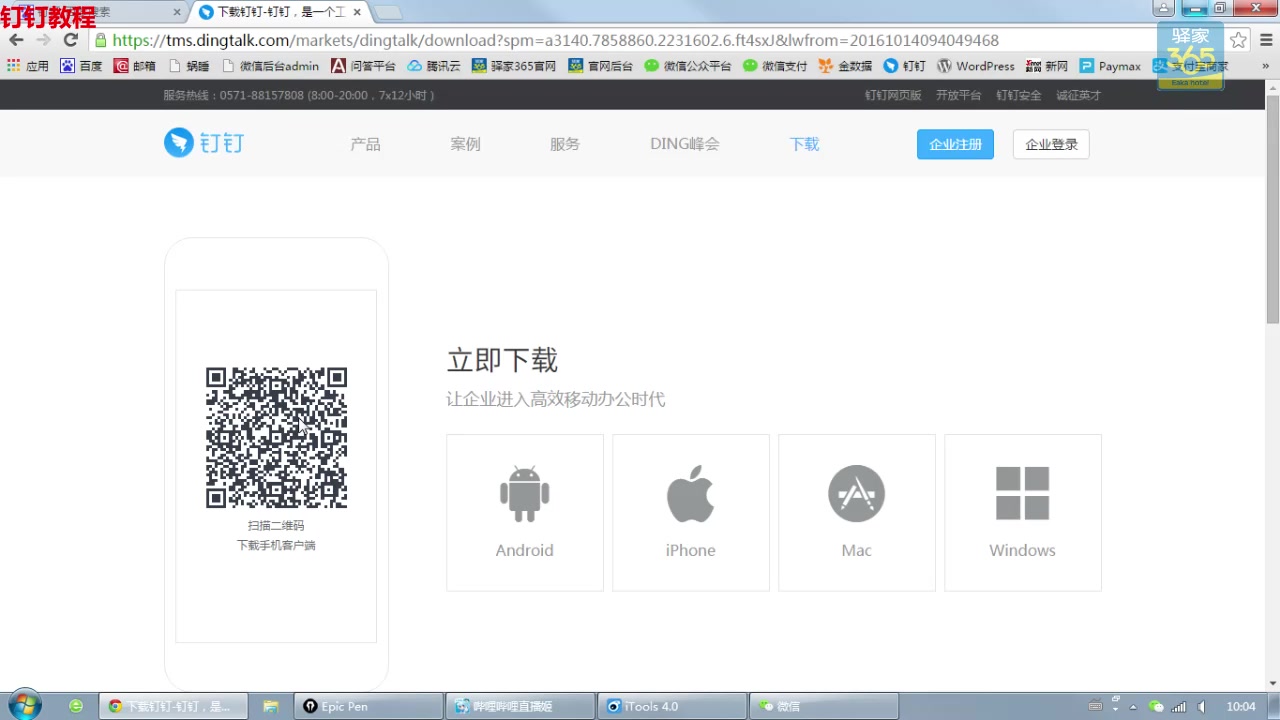Switch to iTools 4.0 in taskbar

coord(671,706)
